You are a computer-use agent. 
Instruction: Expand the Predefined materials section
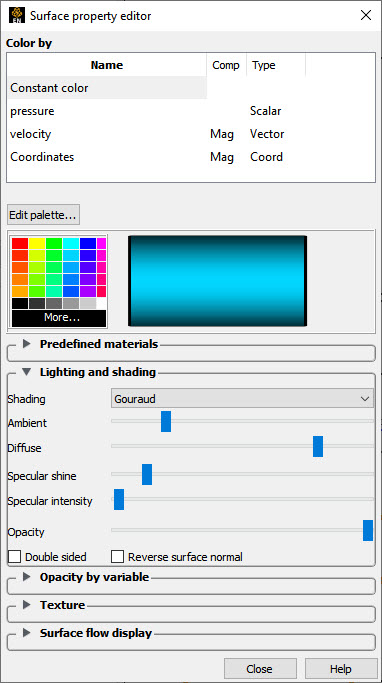coord(27,344)
